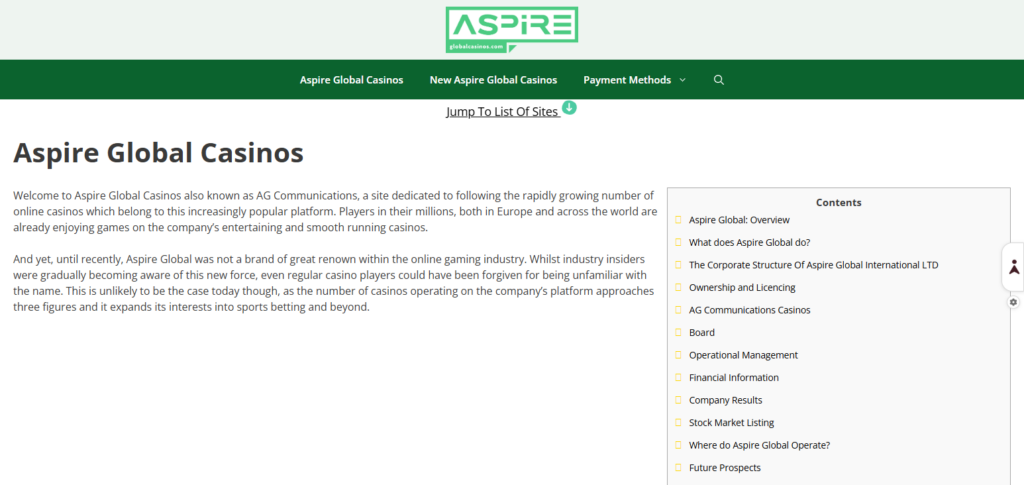Follow the Jump To List Of Sites link

pos(502,112)
